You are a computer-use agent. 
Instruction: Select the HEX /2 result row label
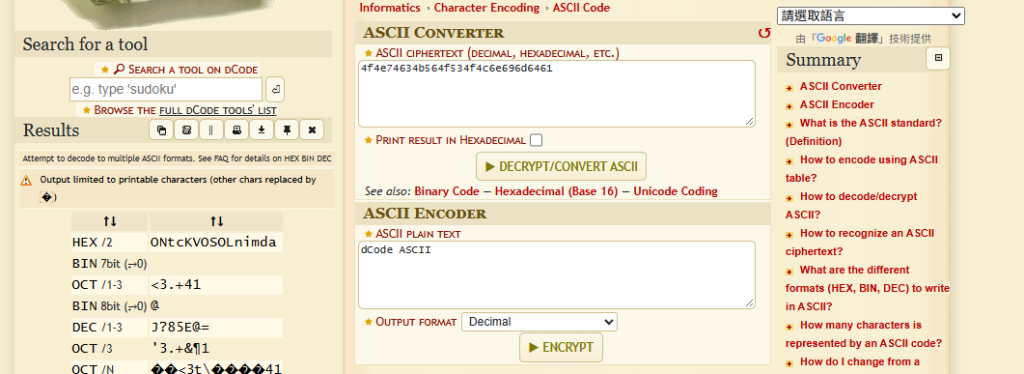click(x=92, y=243)
